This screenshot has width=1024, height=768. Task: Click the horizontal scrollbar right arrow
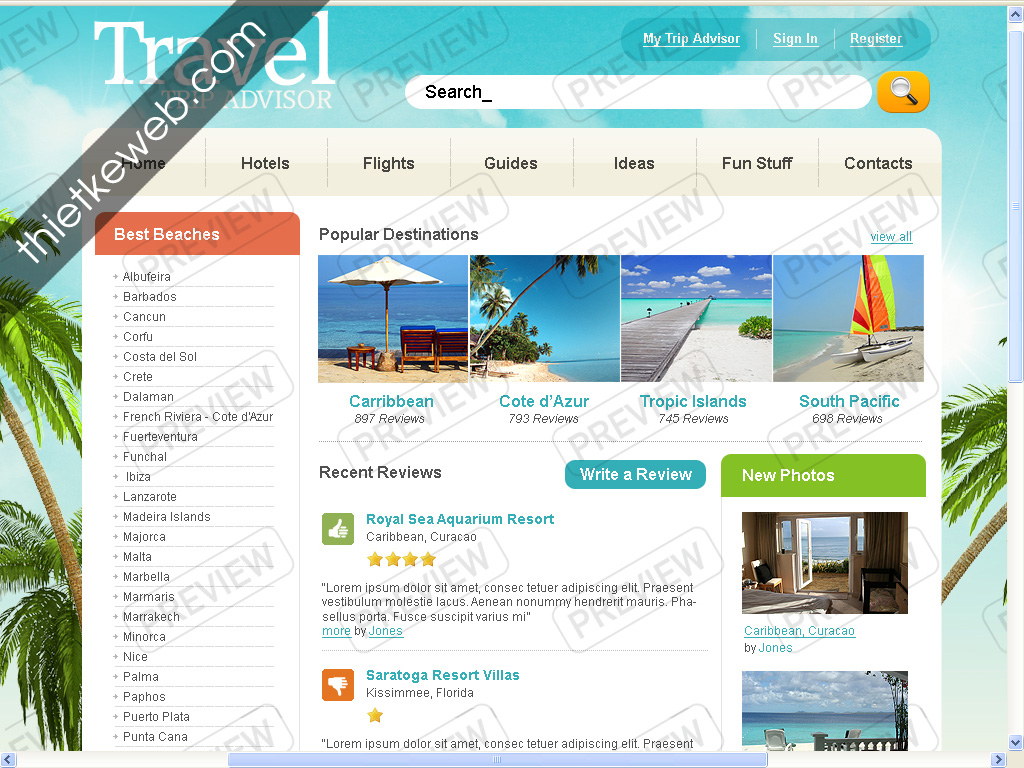[x=998, y=760]
